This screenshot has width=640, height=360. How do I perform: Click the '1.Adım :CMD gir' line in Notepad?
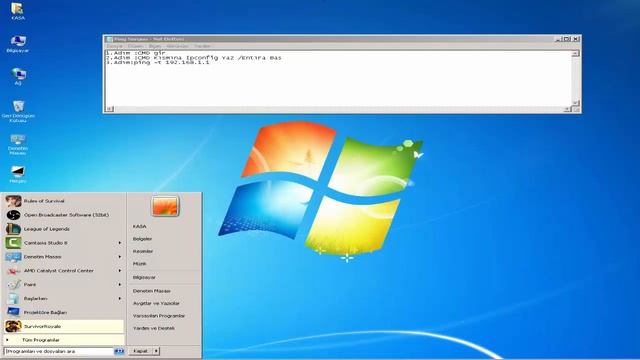pyautogui.click(x=136, y=53)
